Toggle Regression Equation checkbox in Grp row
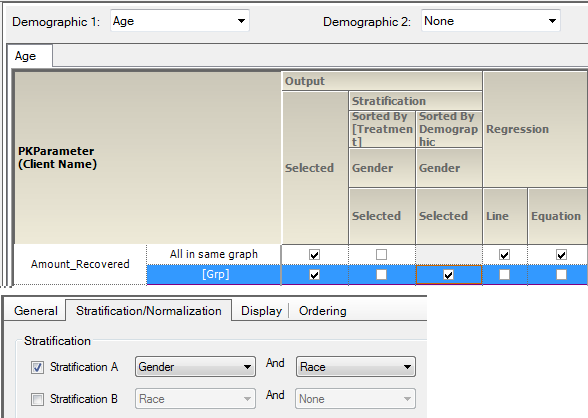Image resolution: width=588 pixels, height=418 pixels. coord(561,275)
